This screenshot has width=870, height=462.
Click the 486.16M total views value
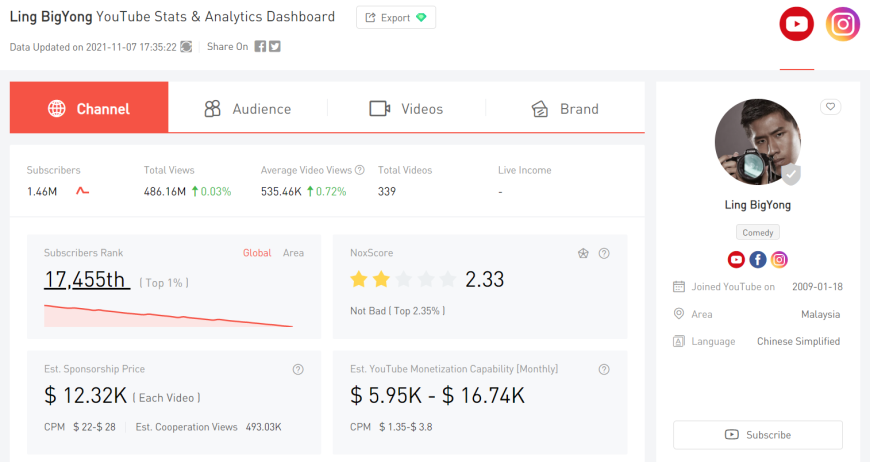click(164, 192)
